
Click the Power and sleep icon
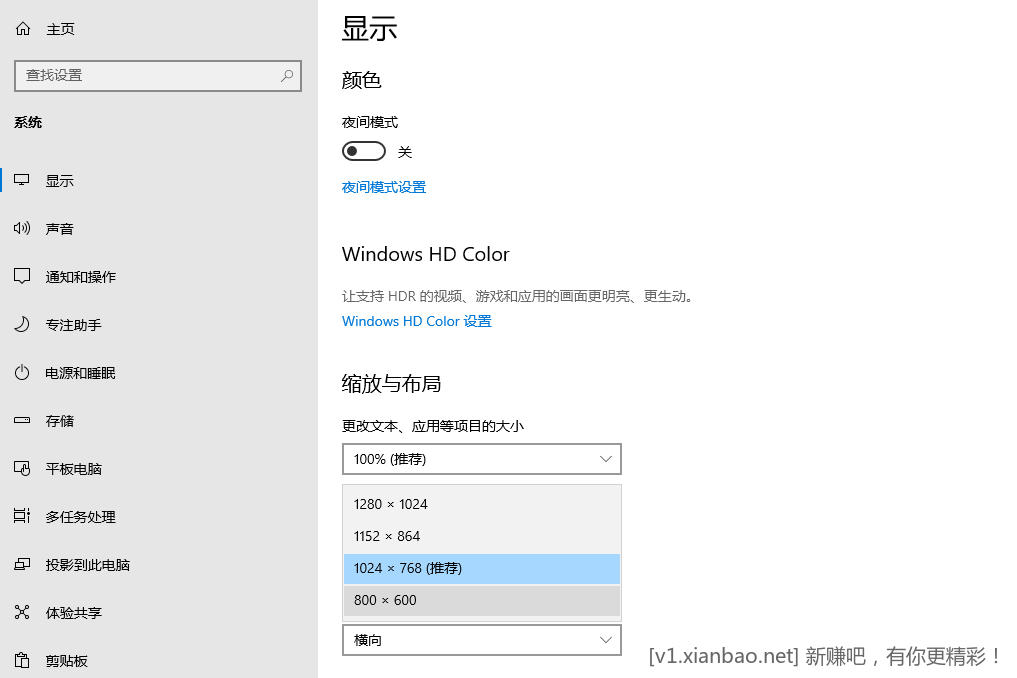pos(22,372)
